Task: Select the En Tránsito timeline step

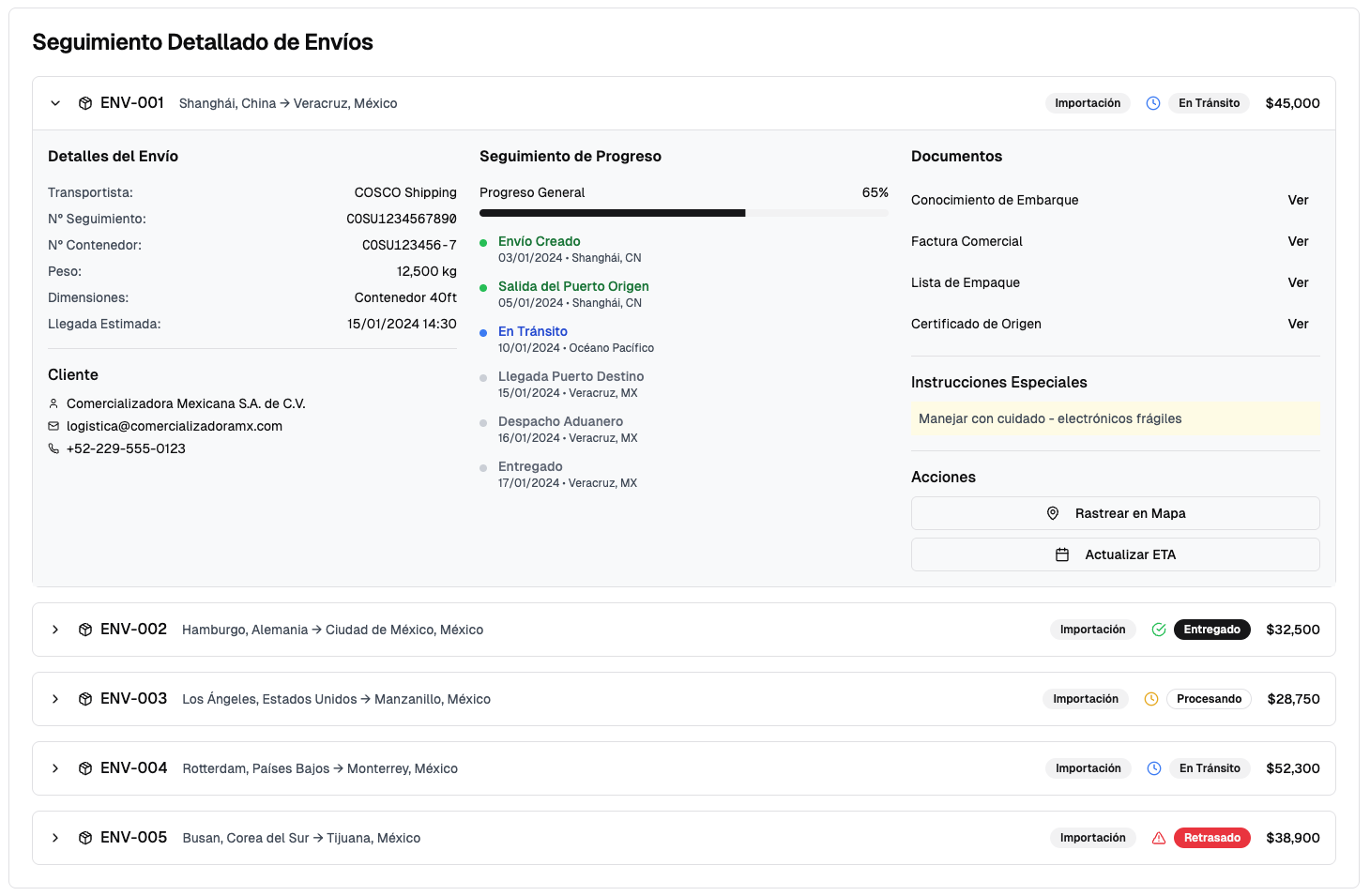Action: (x=532, y=331)
